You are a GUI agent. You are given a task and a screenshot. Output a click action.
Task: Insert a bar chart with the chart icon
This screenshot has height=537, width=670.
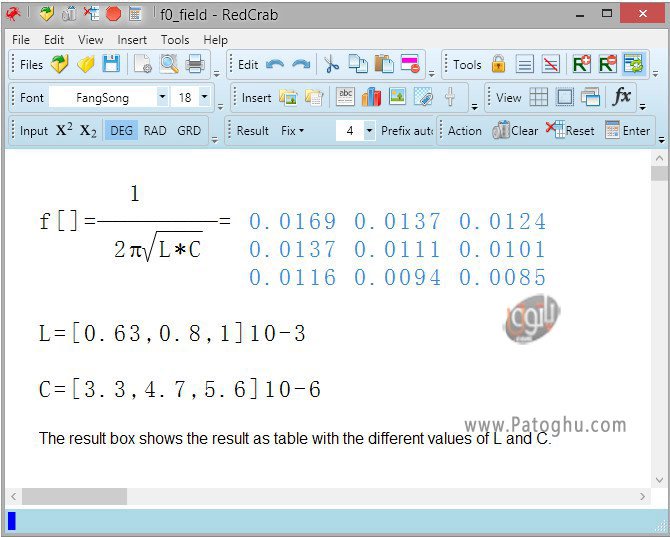pyautogui.click(x=371, y=97)
